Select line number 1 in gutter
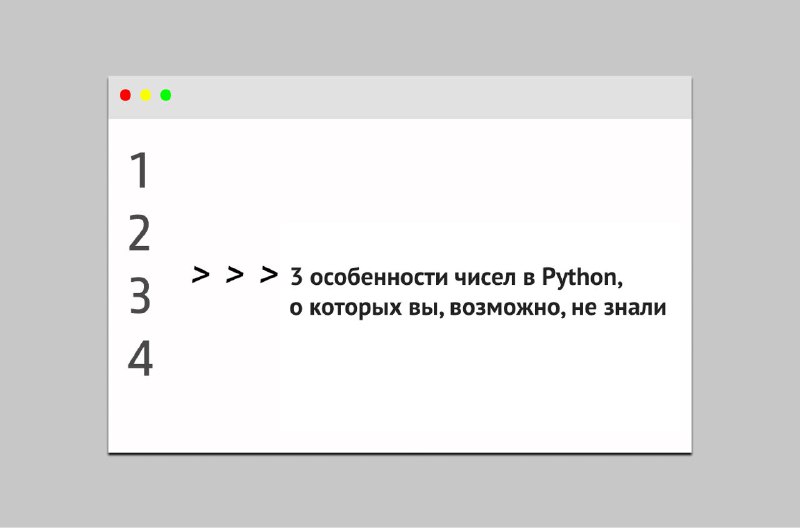The width and height of the screenshot is (800, 528). [x=139, y=170]
